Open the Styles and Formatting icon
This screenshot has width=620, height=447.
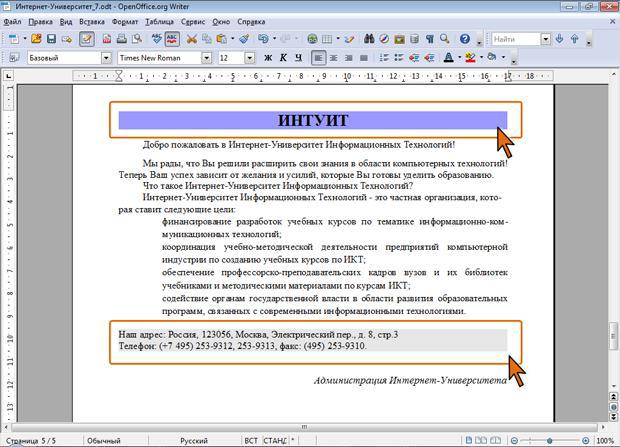click(14, 58)
